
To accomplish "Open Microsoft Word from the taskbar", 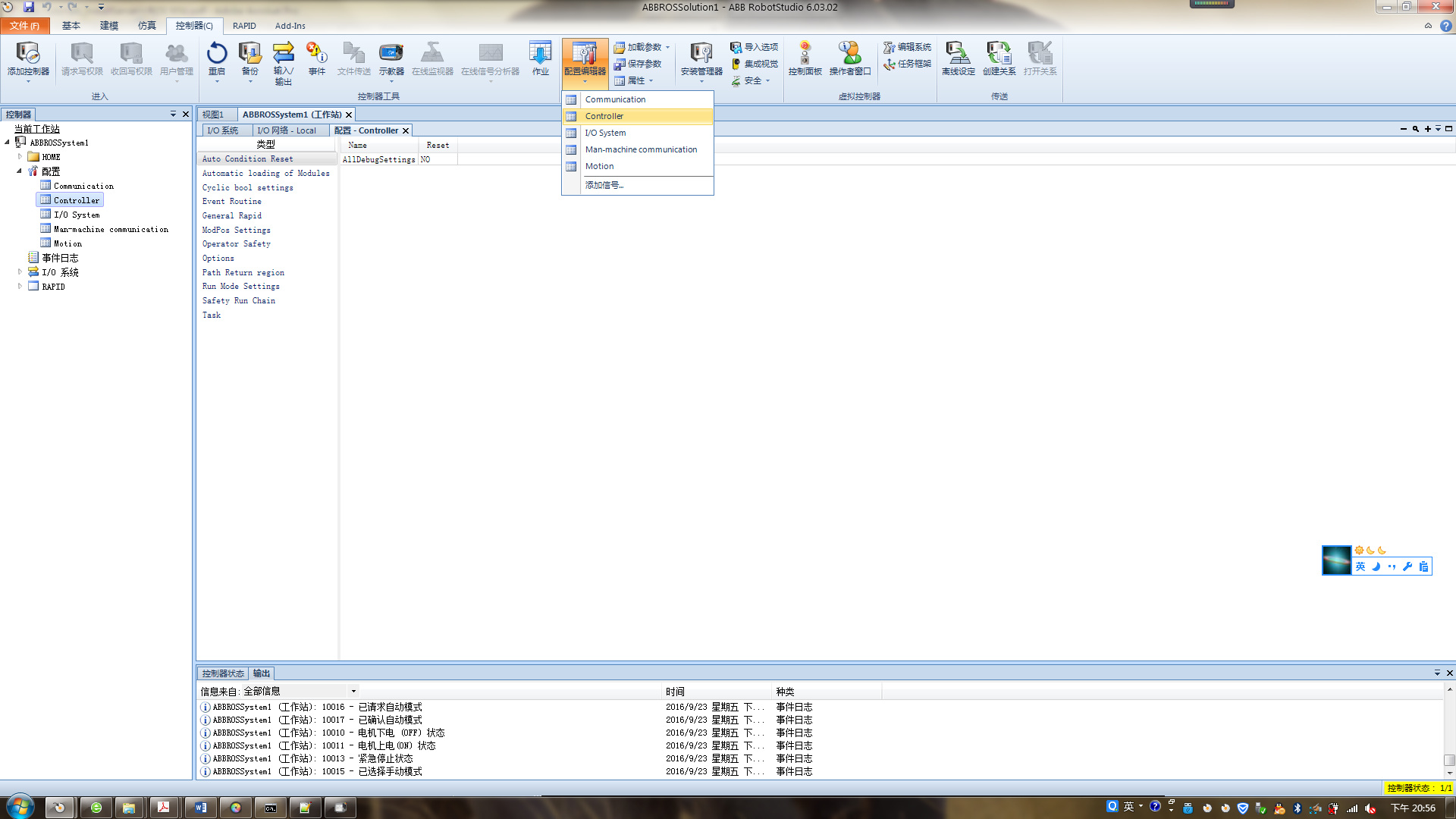I will (x=201, y=808).
